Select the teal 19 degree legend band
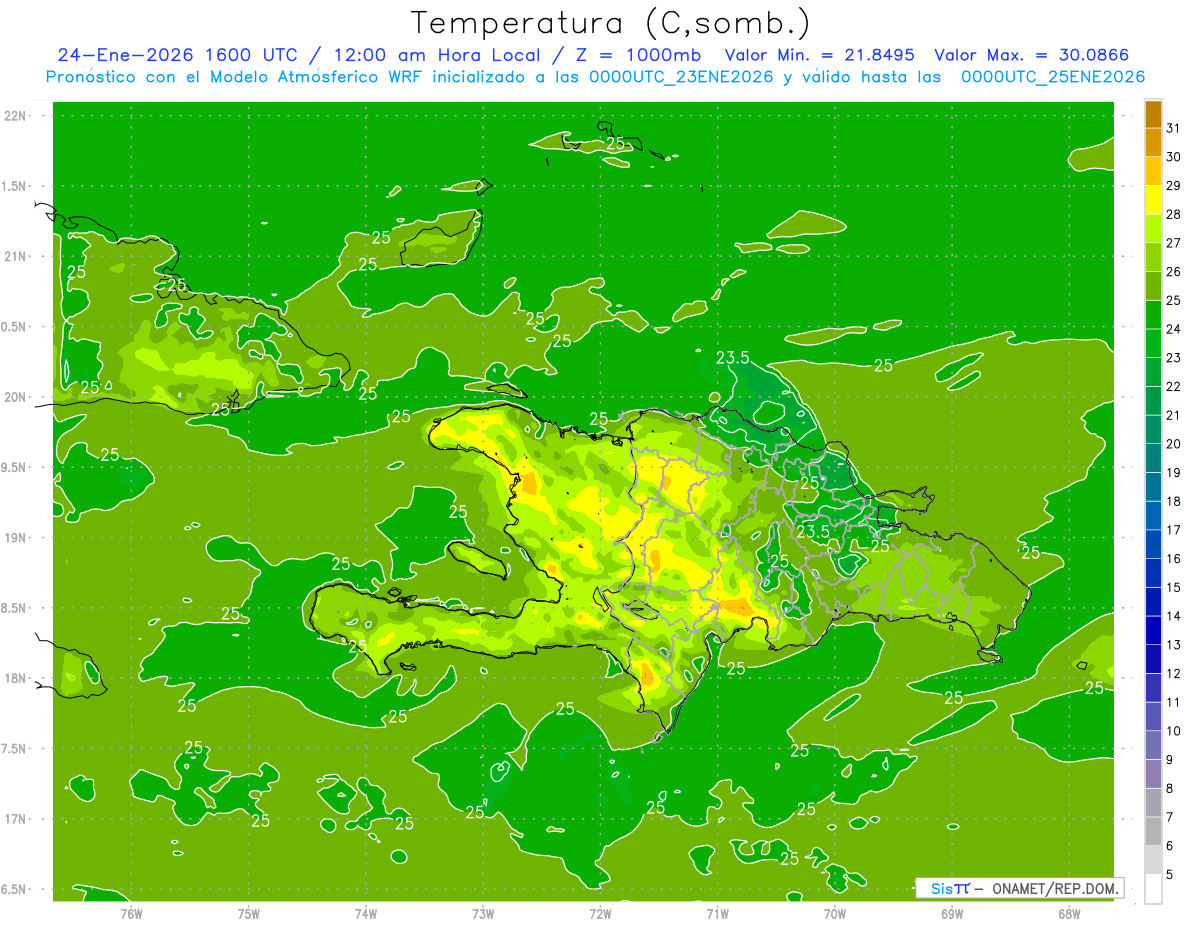The image size is (1200, 927). pos(1153,458)
